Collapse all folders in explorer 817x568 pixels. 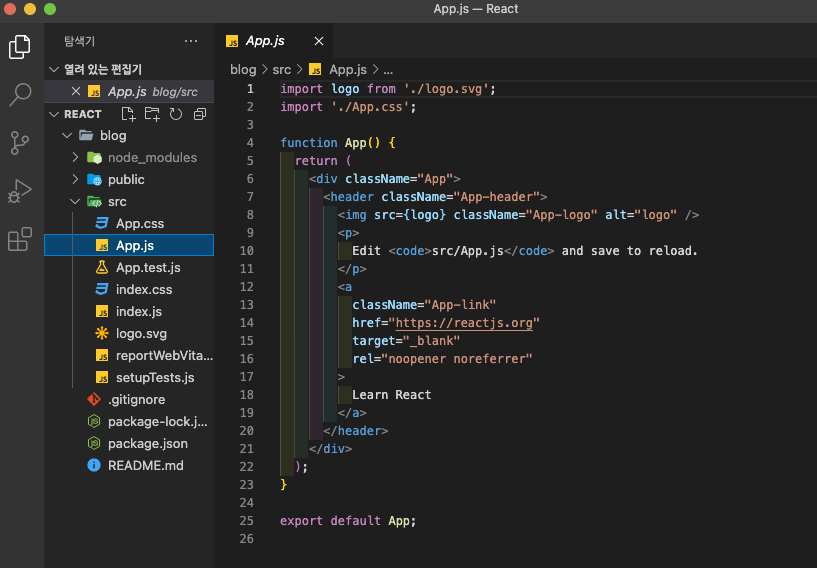pos(200,114)
